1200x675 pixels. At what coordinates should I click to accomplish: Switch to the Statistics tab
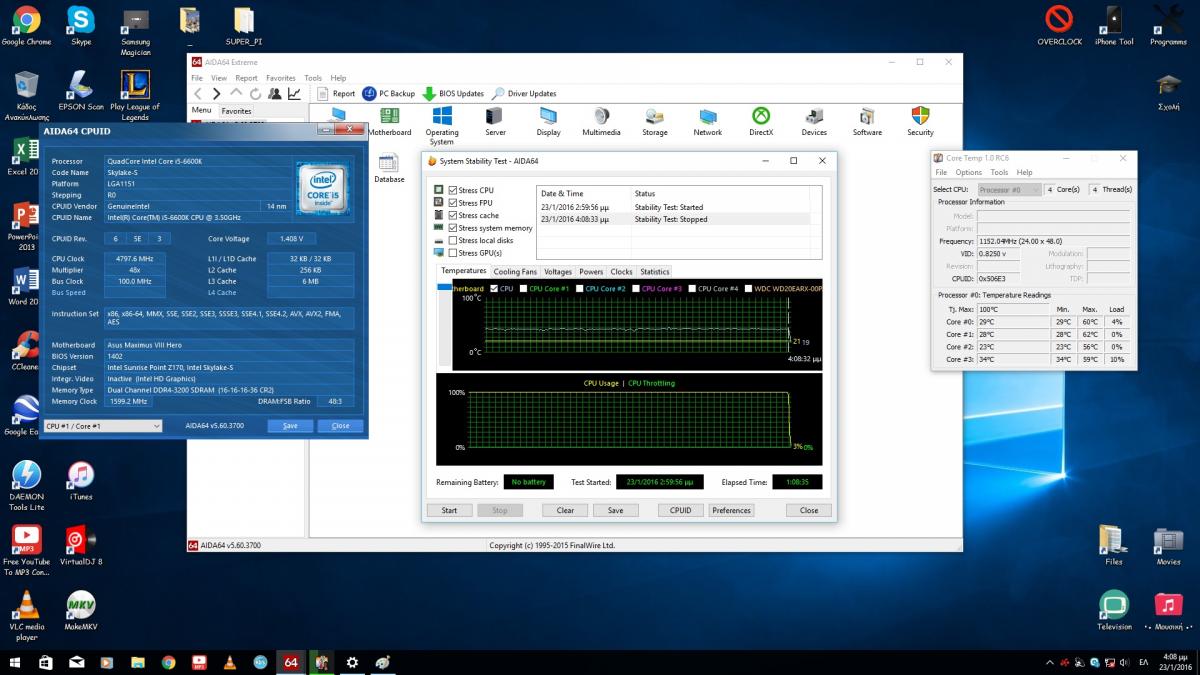click(x=655, y=272)
